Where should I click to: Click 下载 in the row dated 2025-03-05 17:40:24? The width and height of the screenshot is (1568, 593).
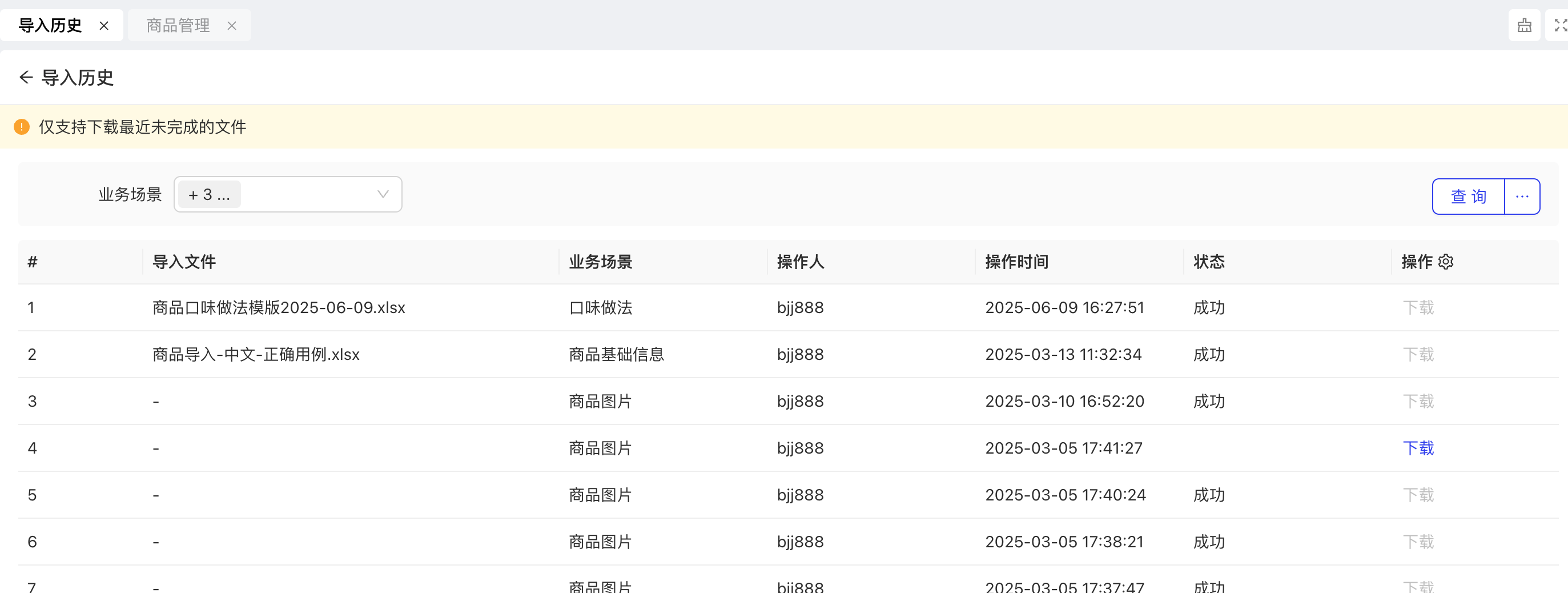click(x=1418, y=495)
